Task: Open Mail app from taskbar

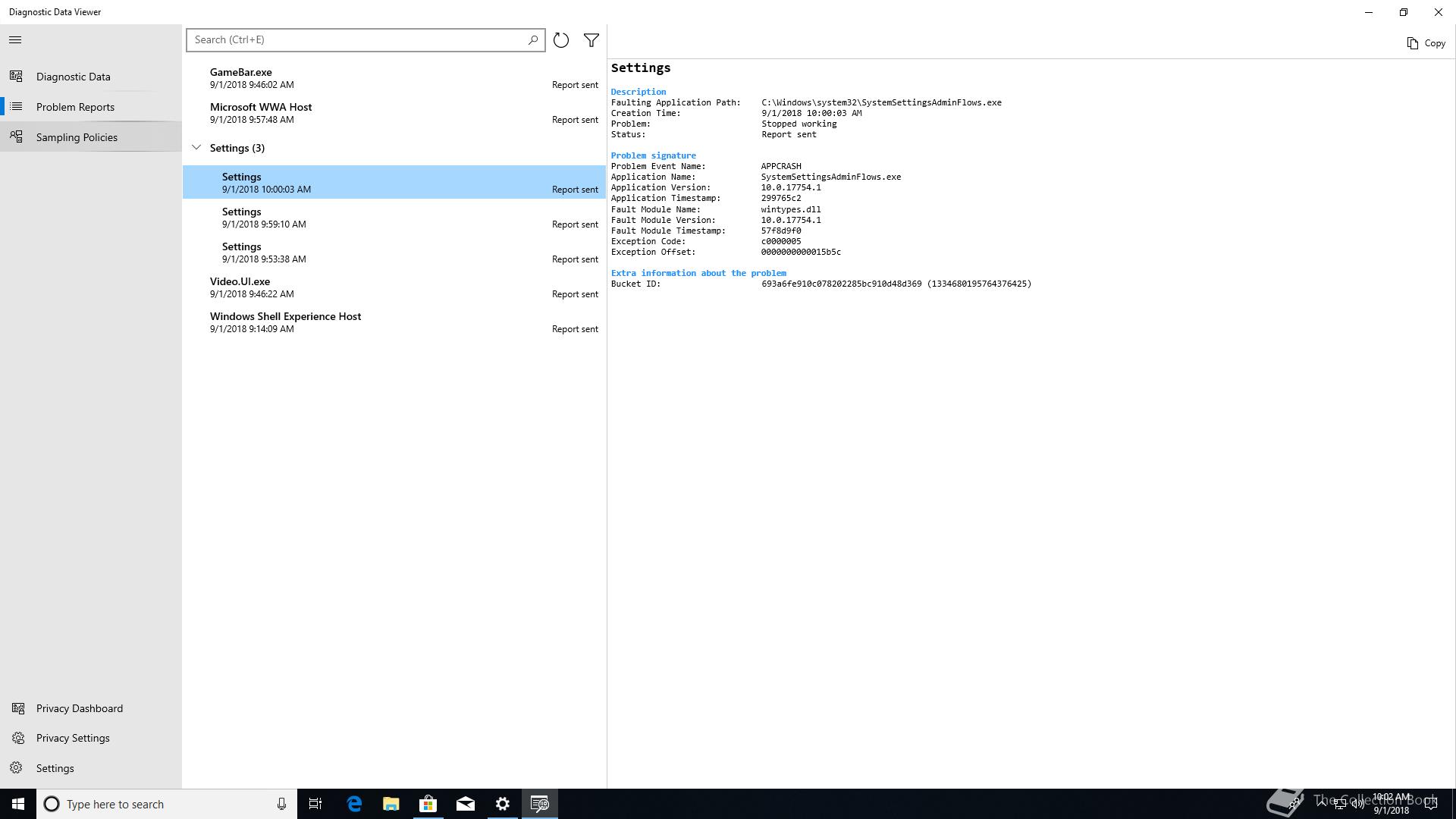Action: pyautogui.click(x=466, y=804)
